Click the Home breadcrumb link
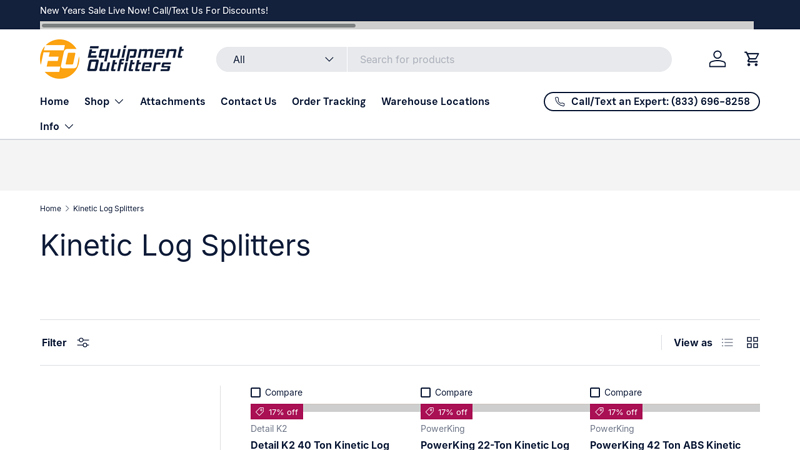Screen dimensions: 800x450 (x=50, y=209)
